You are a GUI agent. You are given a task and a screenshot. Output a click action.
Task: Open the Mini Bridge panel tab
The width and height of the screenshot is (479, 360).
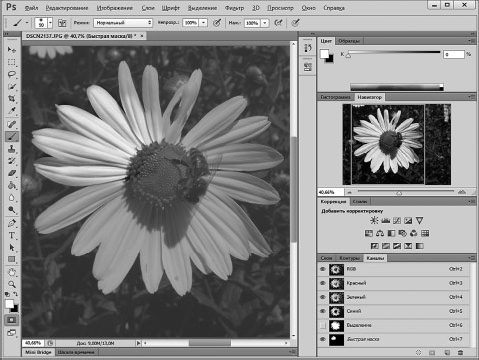(x=38, y=352)
